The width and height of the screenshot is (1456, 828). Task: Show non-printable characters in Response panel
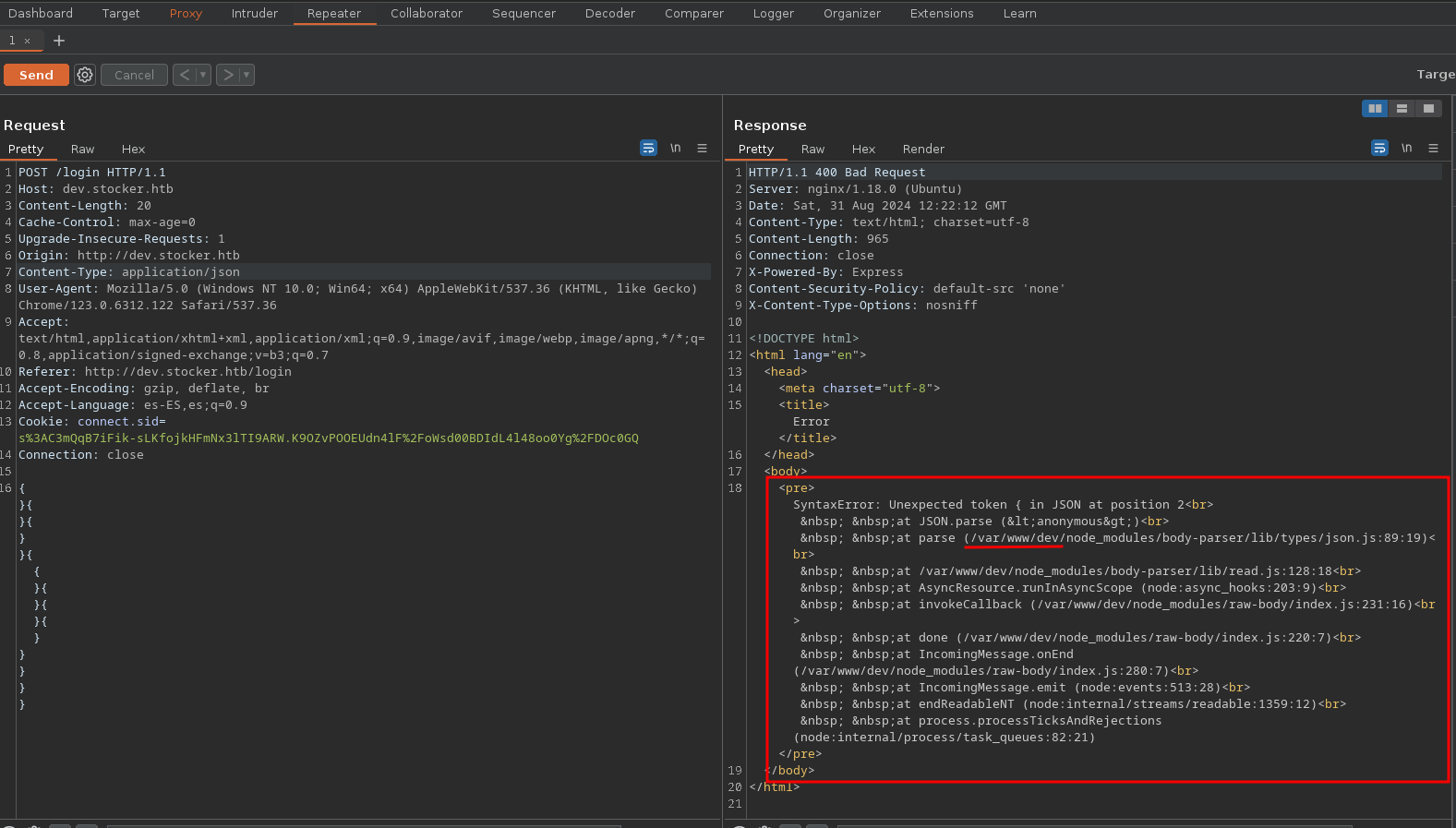click(1406, 149)
